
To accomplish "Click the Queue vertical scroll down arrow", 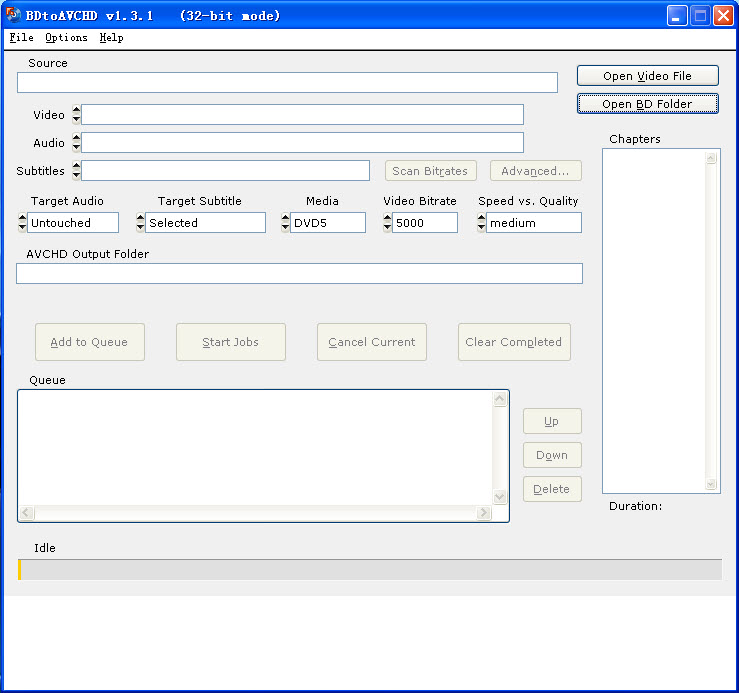I will (500, 496).
